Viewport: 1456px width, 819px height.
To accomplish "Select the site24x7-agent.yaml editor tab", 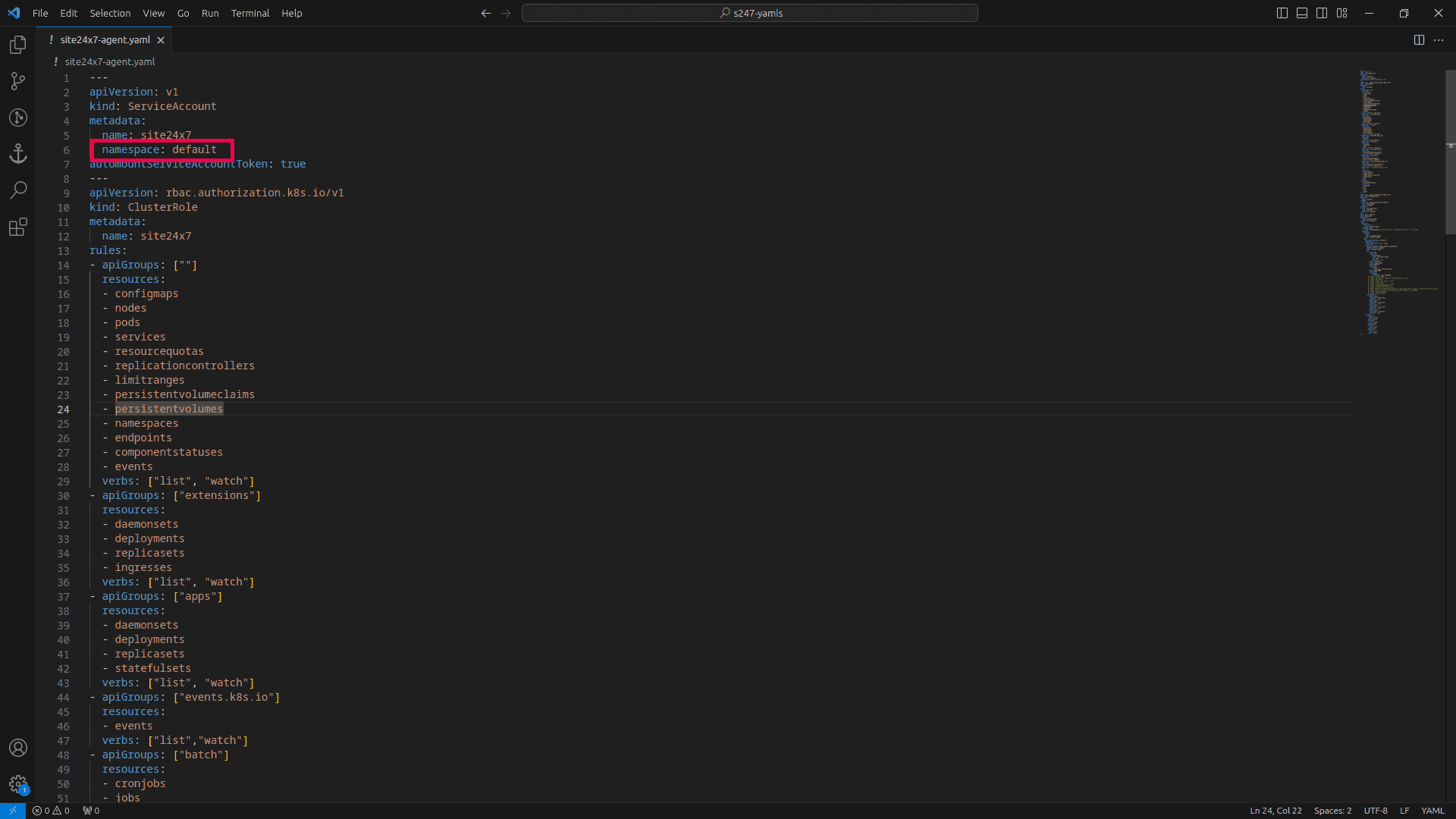I will 105,40.
